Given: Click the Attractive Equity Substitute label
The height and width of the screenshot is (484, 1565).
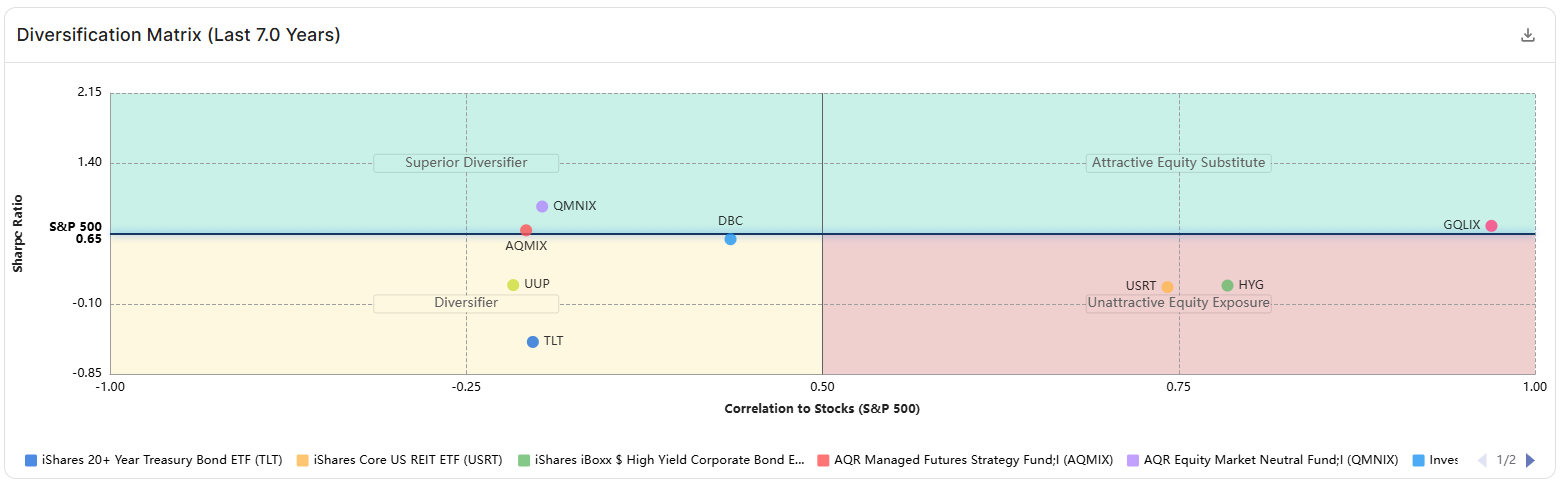Looking at the screenshot, I should 1178,163.
